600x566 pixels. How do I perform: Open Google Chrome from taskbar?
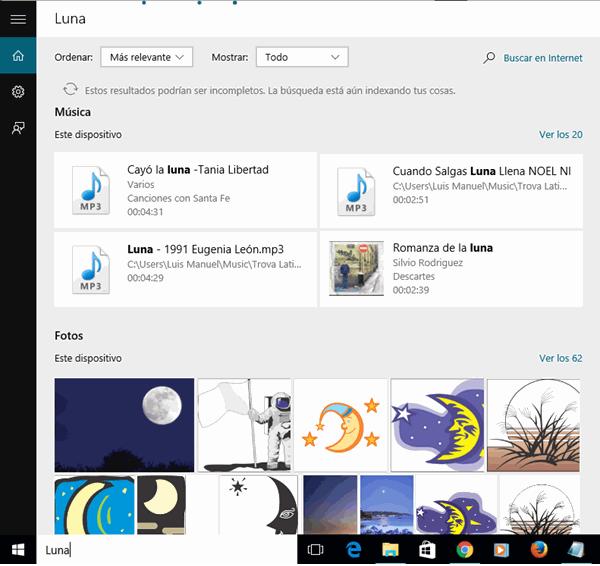(464, 549)
